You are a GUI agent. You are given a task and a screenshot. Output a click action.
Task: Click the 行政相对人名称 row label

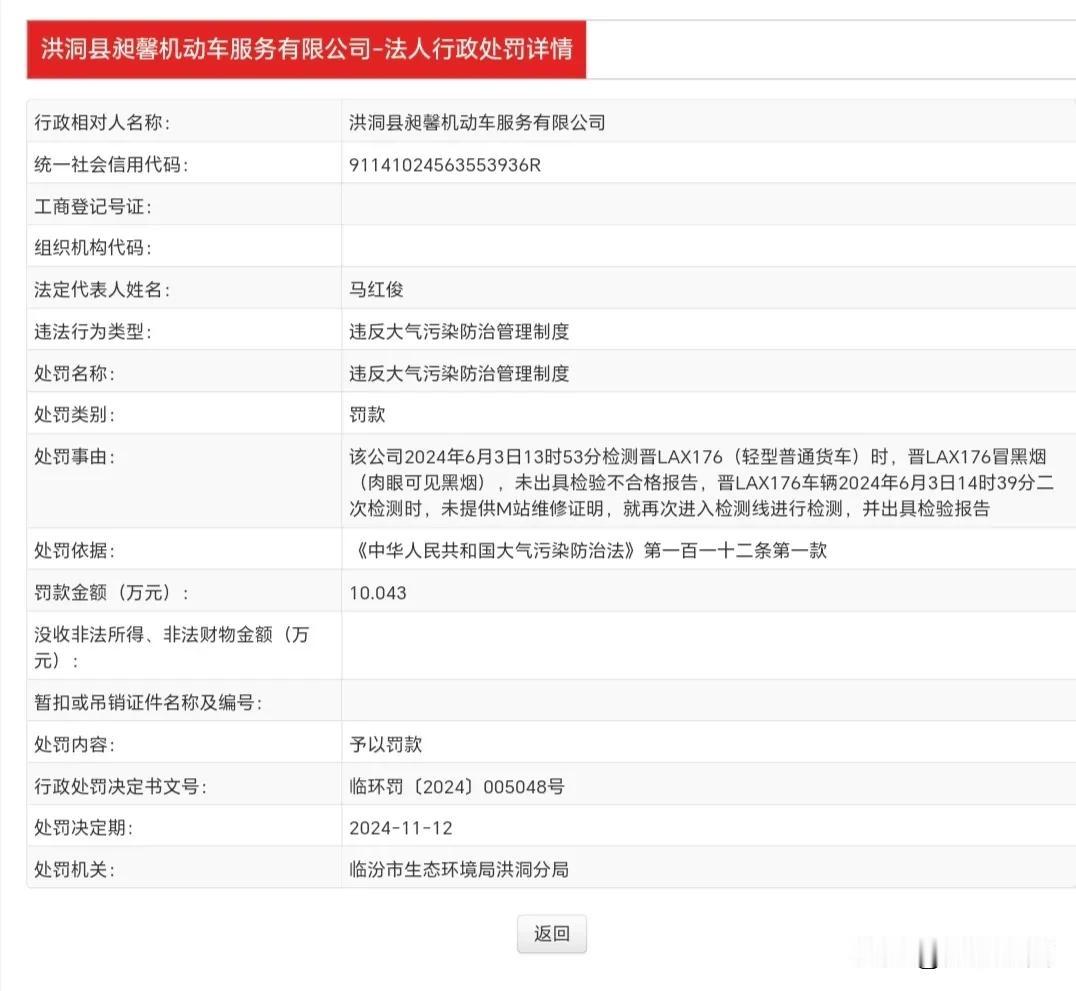coord(100,122)
